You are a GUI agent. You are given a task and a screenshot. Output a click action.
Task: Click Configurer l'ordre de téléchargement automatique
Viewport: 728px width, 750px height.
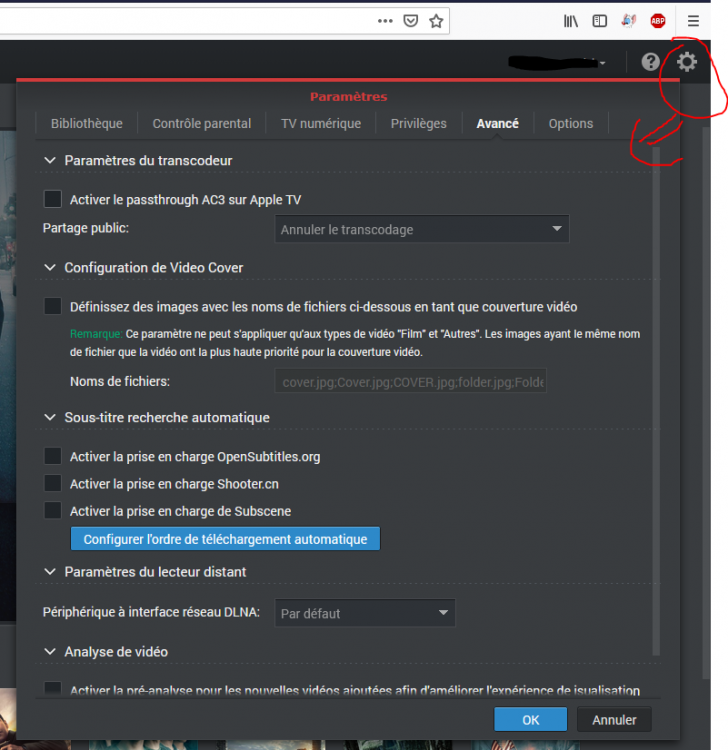(225, 539)
